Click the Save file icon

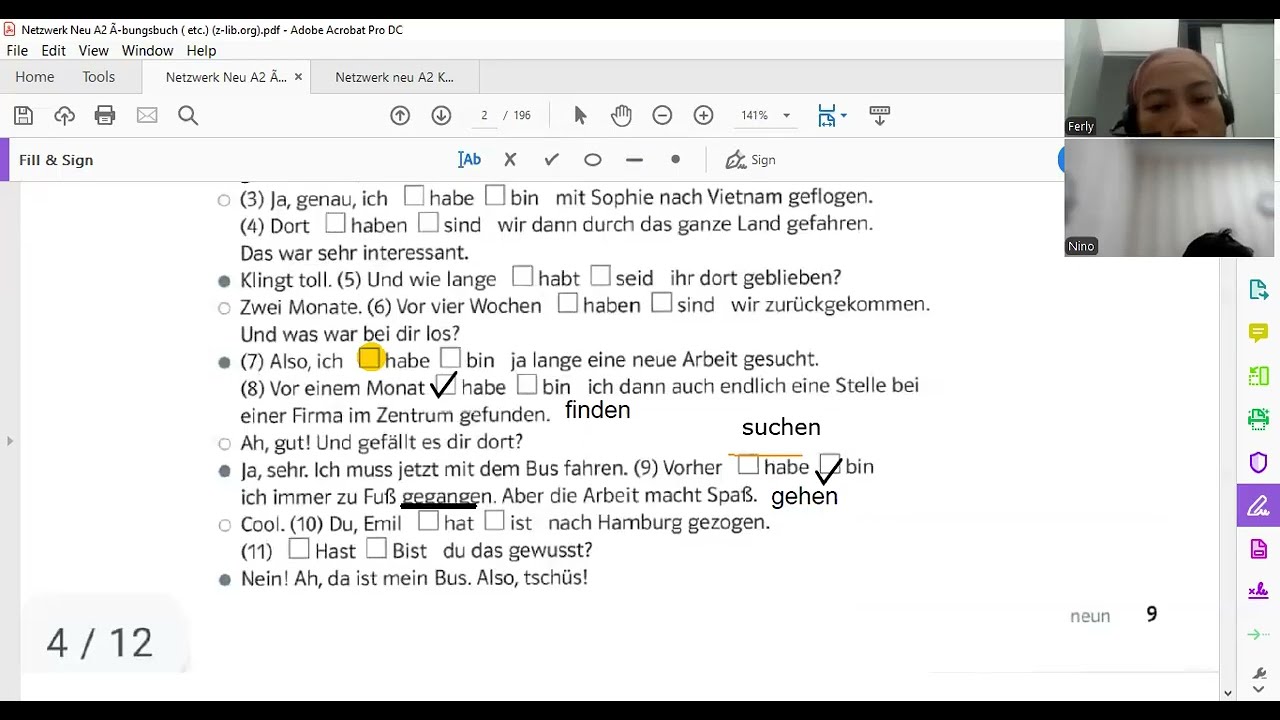pos(23,116)
